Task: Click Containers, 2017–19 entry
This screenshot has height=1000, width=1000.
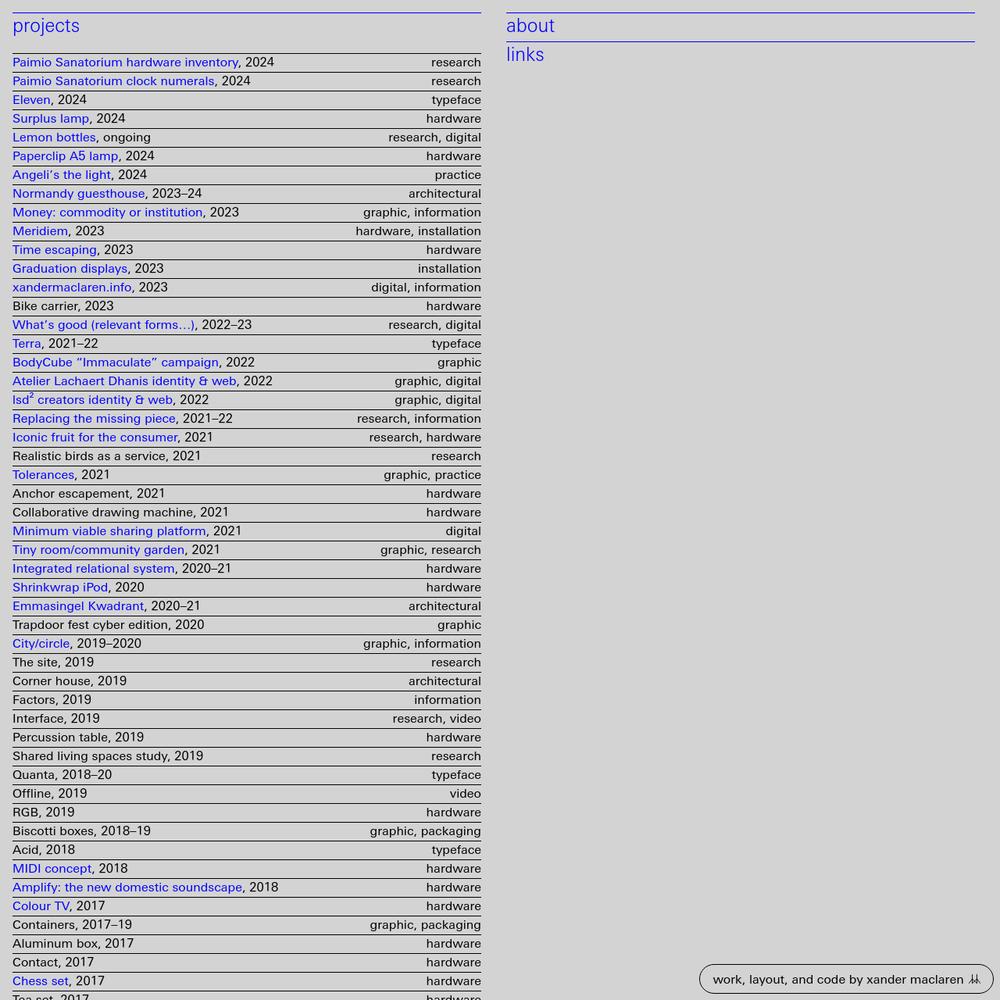Action: [247, 925]
